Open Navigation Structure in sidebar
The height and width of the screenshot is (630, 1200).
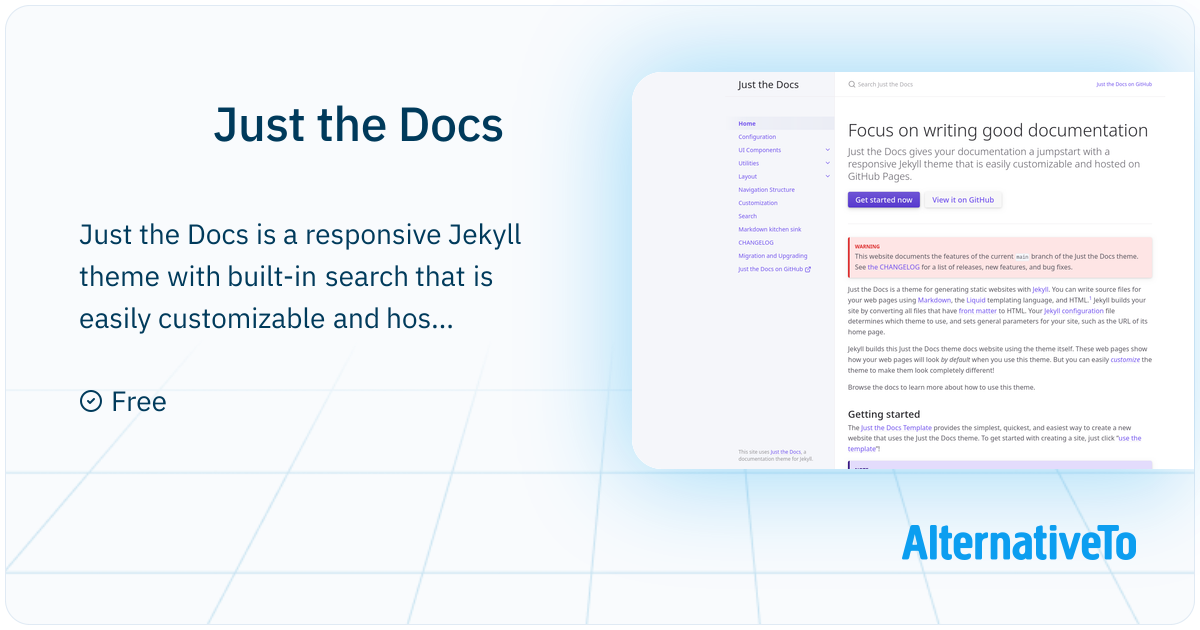pyautogui.click(x=767, y=190)
